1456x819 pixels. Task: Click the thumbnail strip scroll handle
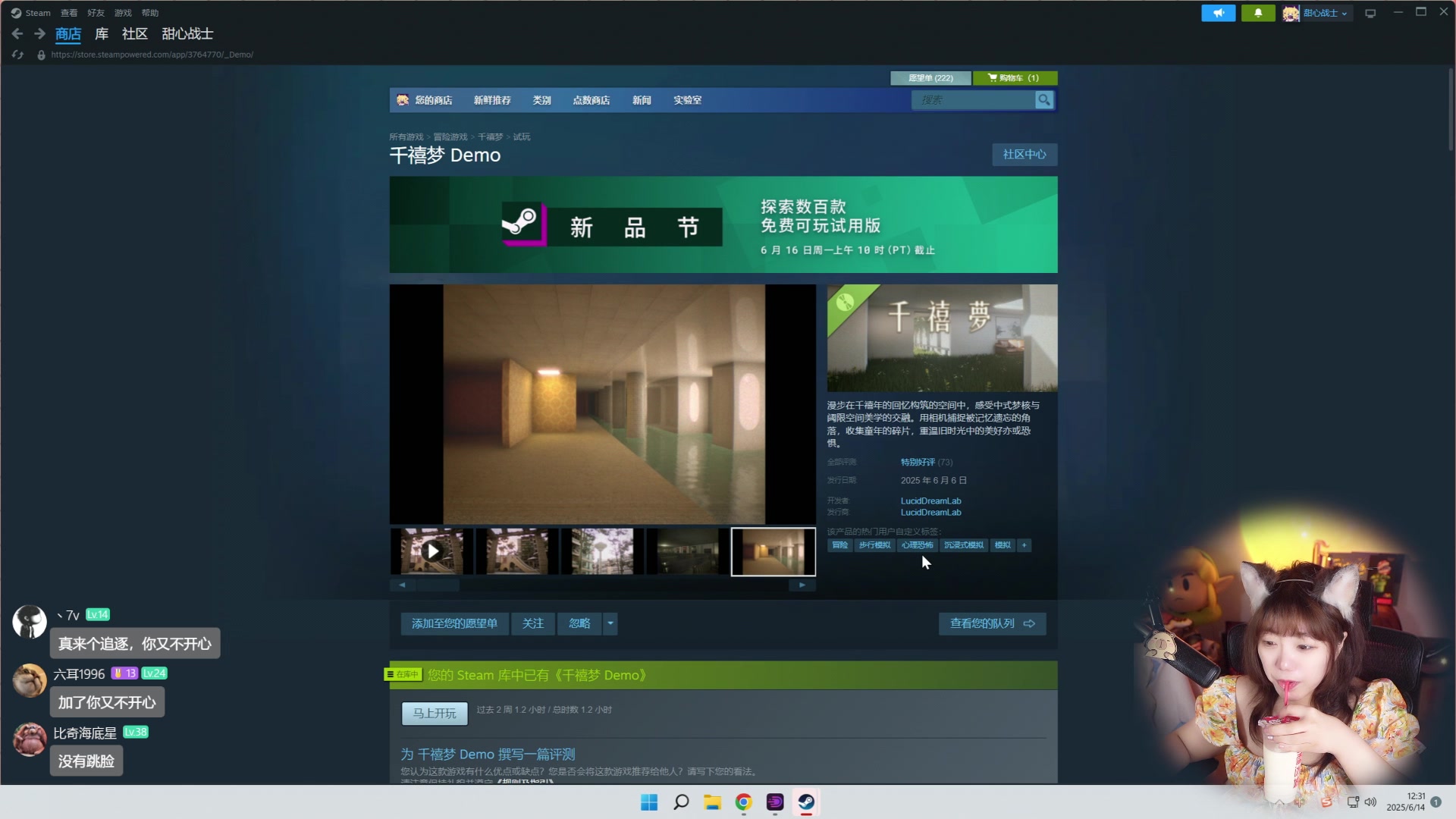[x=438, y=585]
